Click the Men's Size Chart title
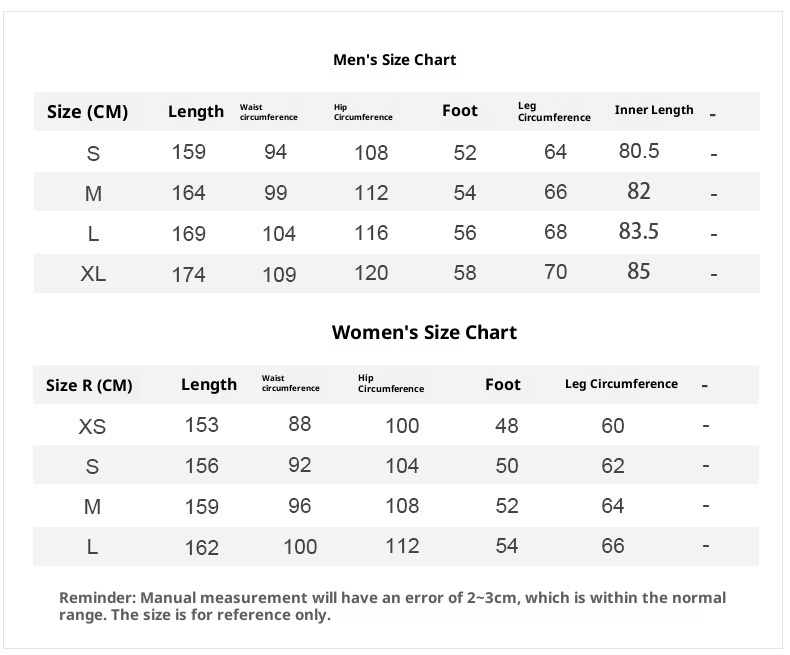The width and height of the screenshot is (790, 655). coord(394,60)
